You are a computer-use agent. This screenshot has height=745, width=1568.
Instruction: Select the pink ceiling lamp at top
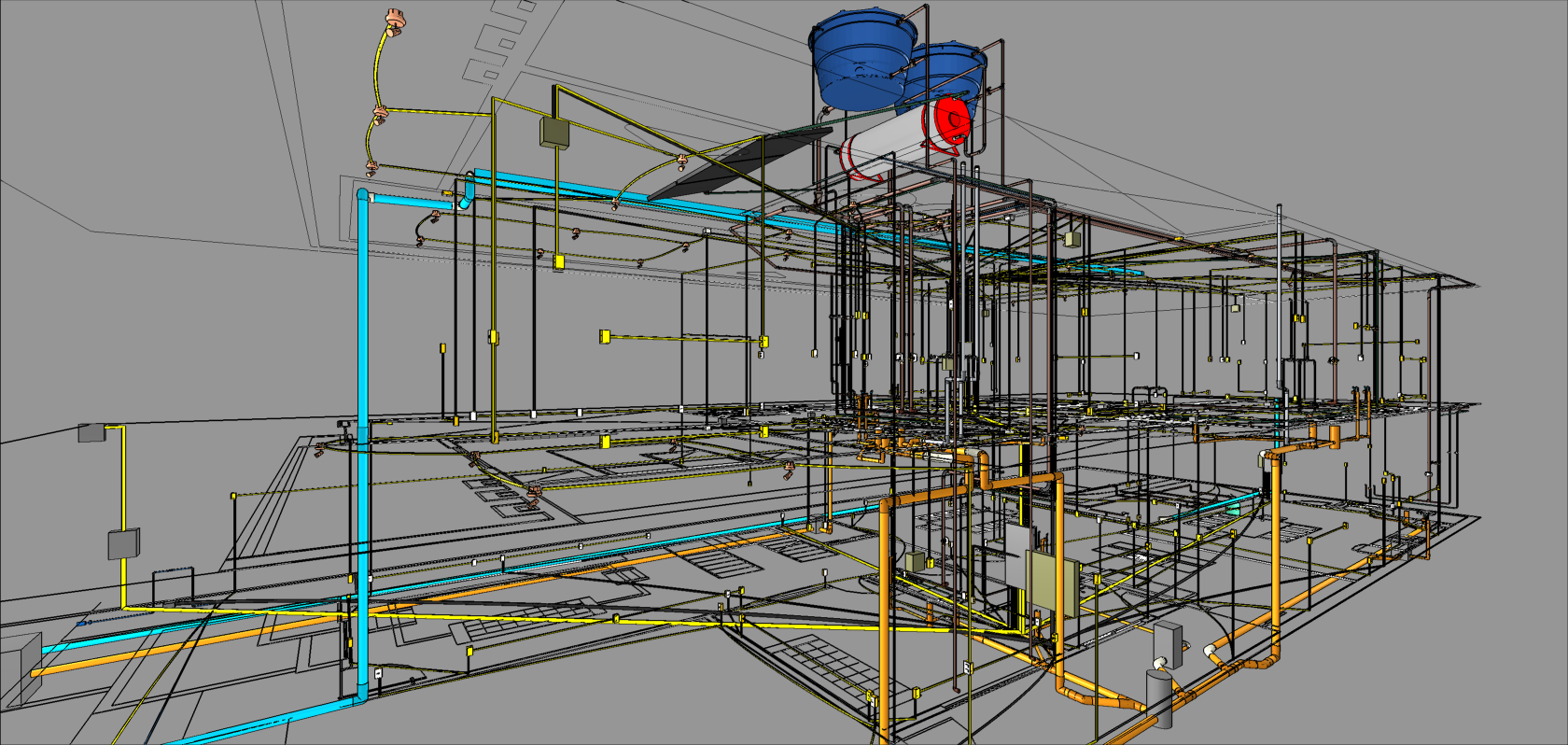[x=393, y=21]
